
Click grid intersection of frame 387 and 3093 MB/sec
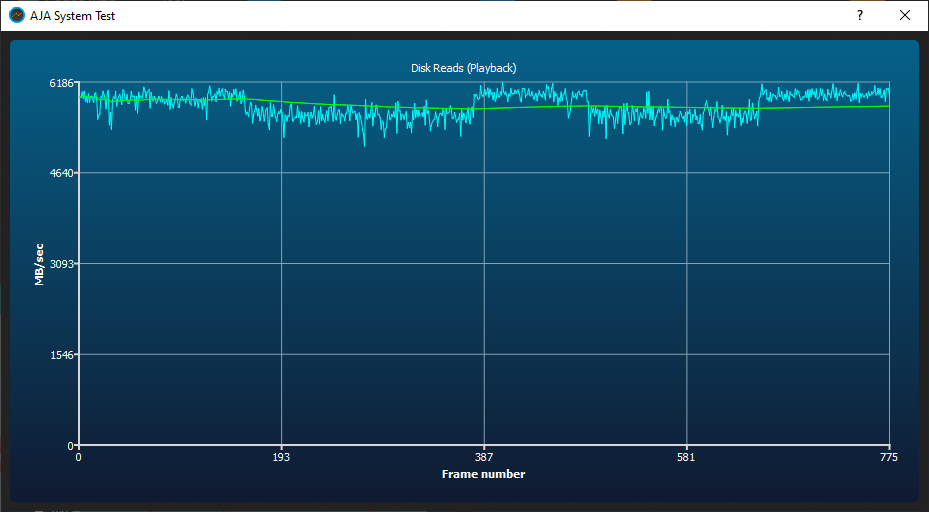(484, 264)
